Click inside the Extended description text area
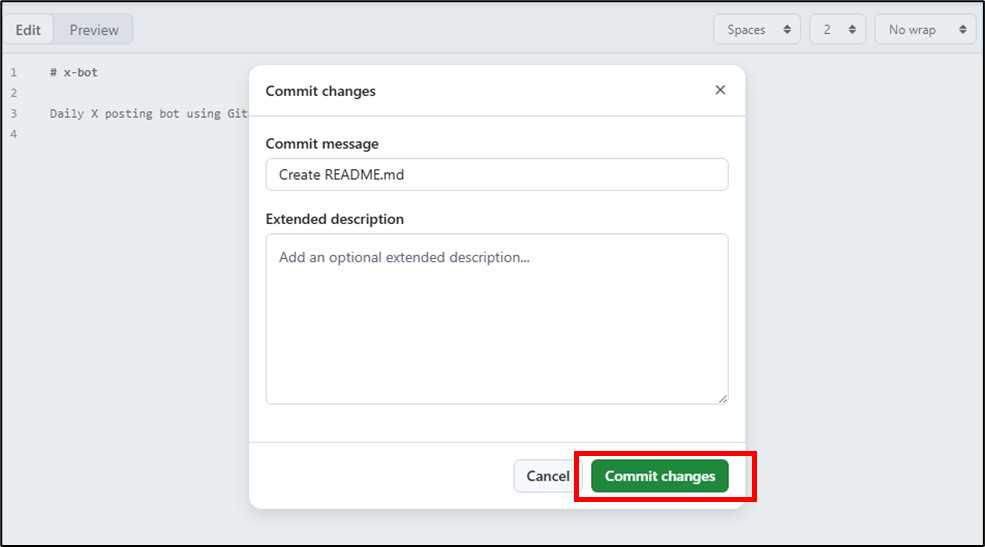Screen dimensions: 985x547 tap(496, 320)
